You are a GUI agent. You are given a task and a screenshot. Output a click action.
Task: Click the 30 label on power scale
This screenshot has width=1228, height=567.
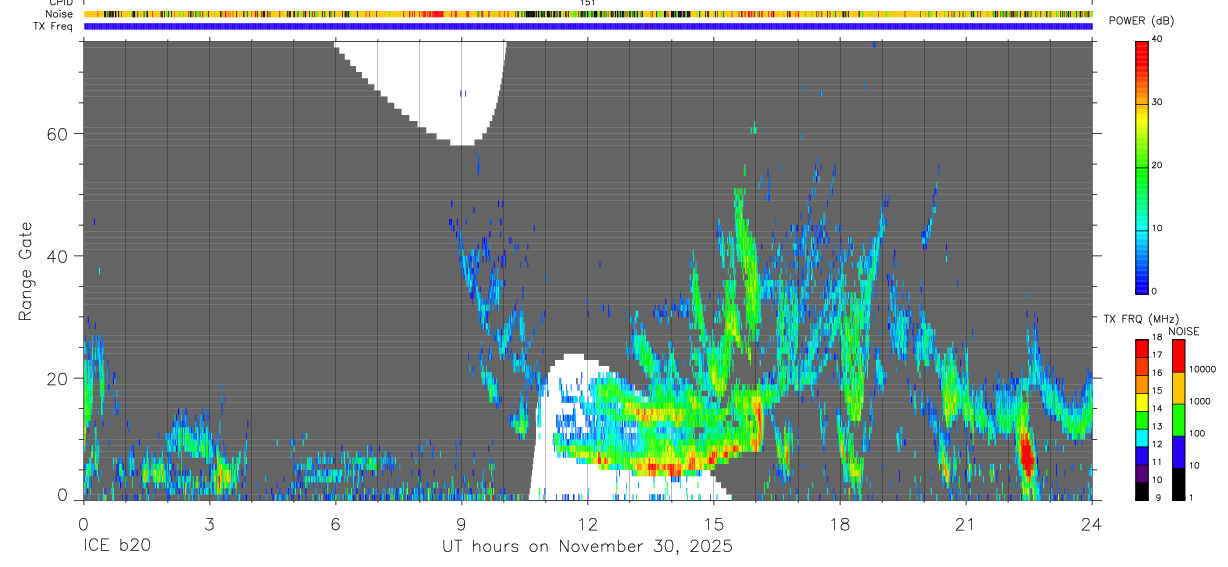point(1158,102)
